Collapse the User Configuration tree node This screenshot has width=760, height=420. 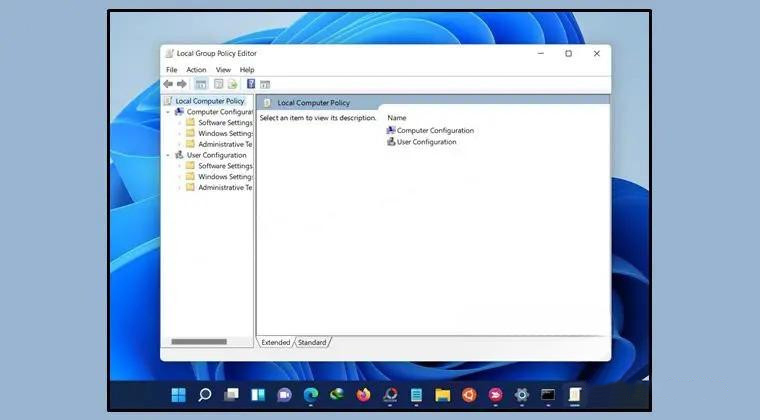[168, 155]
